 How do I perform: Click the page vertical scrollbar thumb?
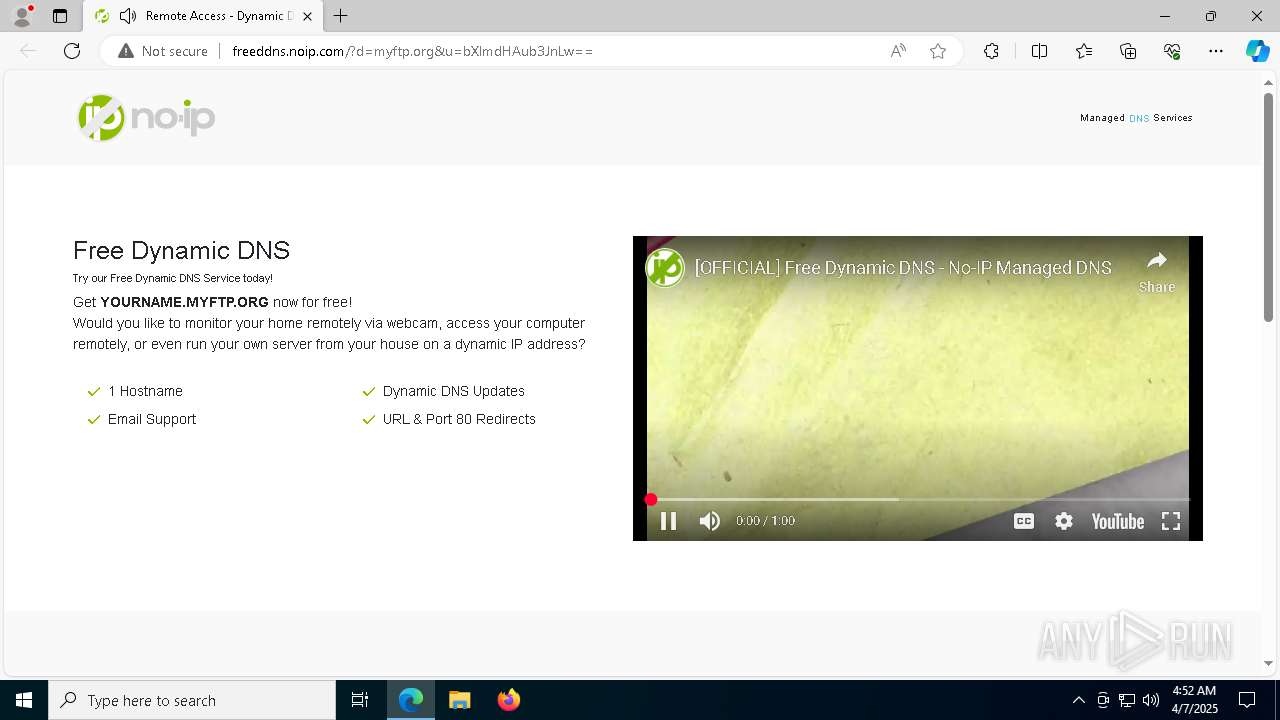(1268, 207)
